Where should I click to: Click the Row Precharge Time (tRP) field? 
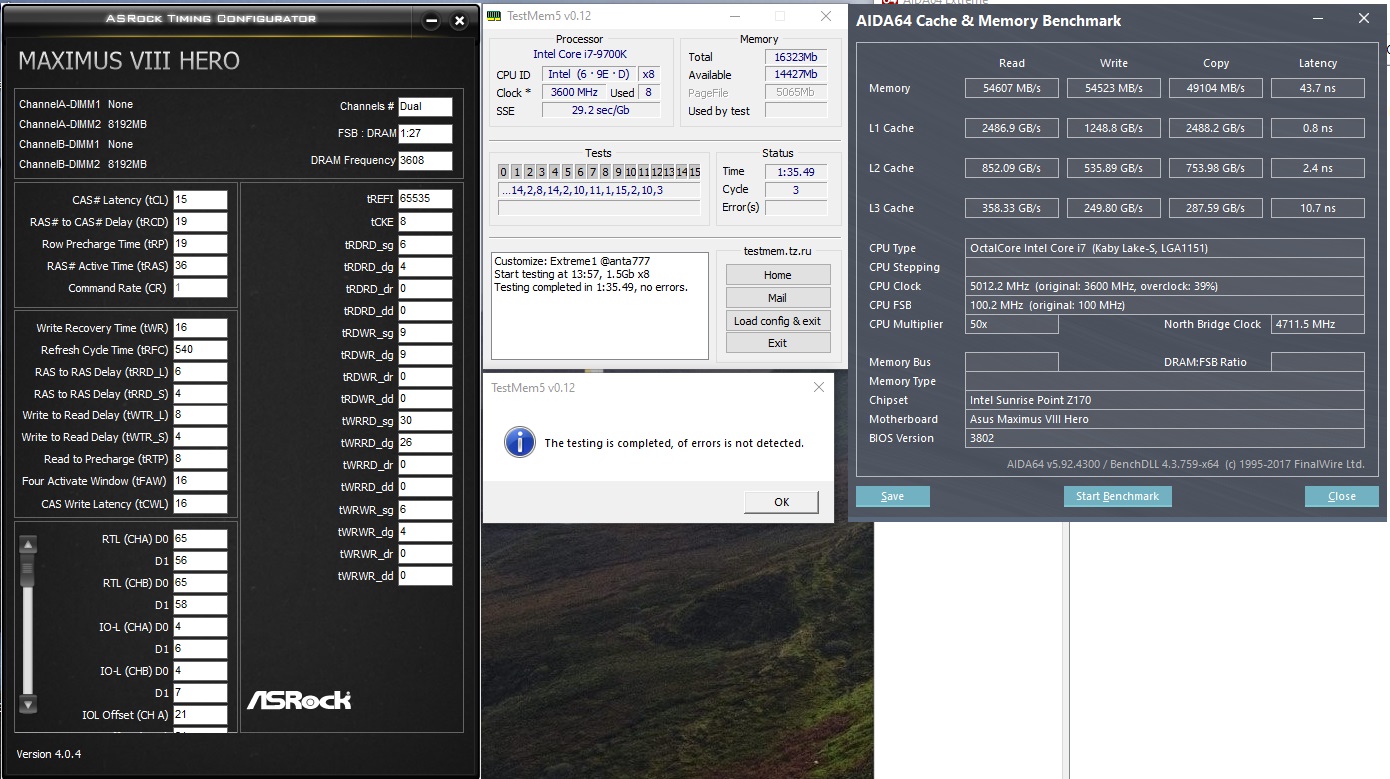pos(200,244)
